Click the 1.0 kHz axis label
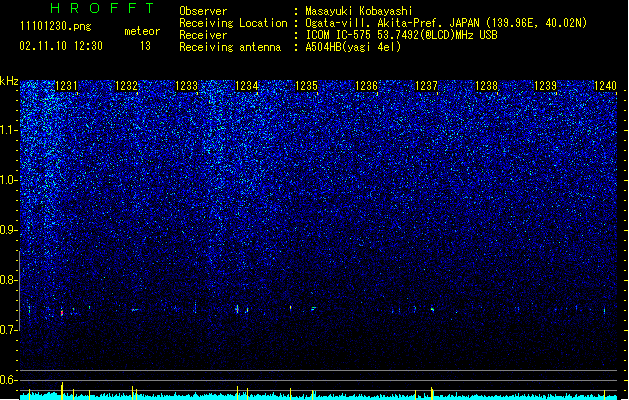Image resolution: width=629 pixels, height=400 pixels. [9, 180]
